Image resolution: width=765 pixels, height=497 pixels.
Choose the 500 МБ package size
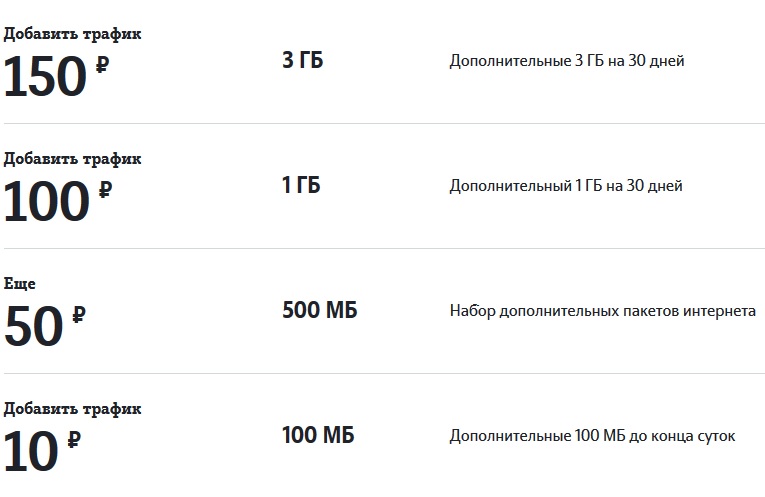tap(320, 310)
